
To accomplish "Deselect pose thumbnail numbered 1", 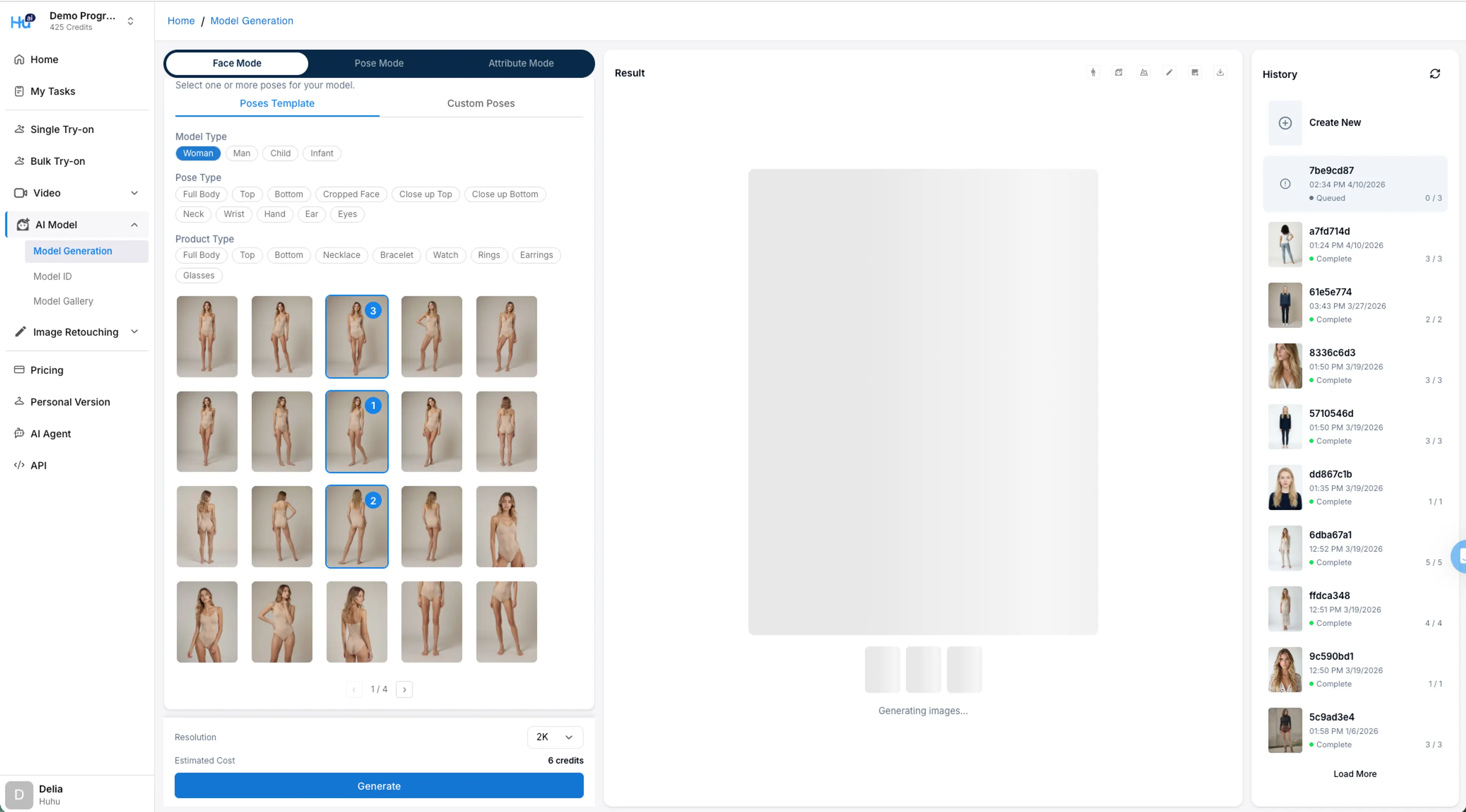I will [357, 432].
